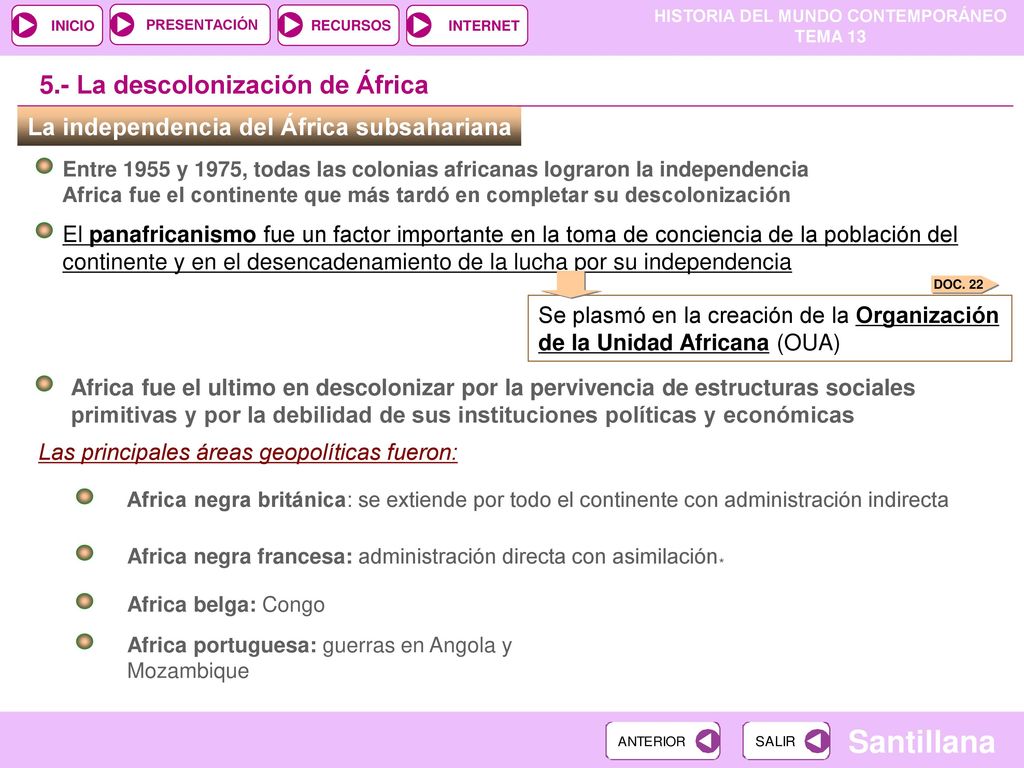Open the INICIO menu label
1024x768 pixels.
click(x=72, y=26)
